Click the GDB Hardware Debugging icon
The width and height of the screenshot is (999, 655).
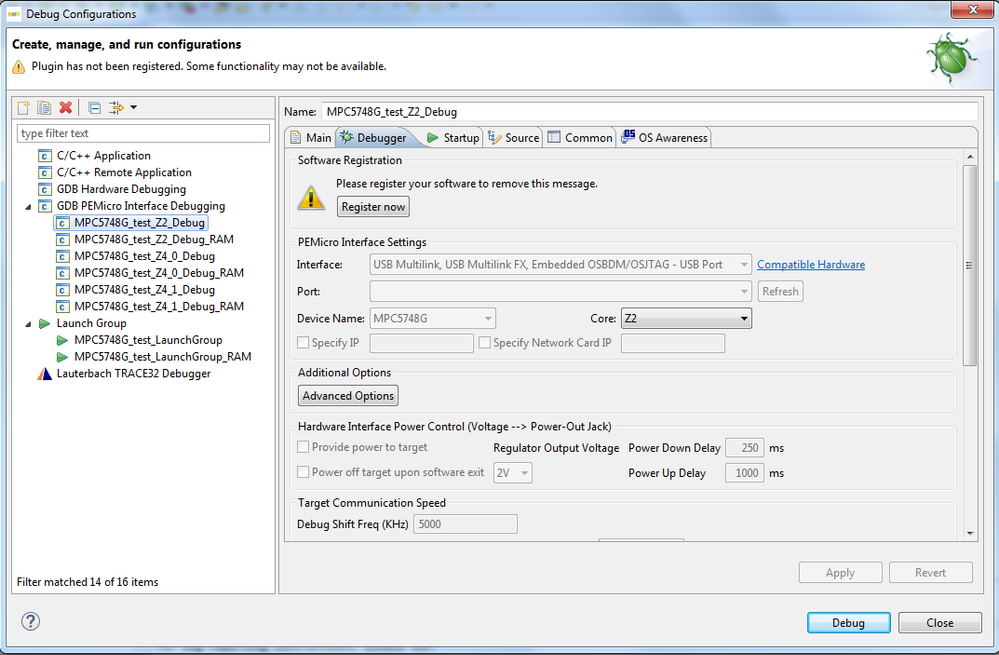[45, 189]
